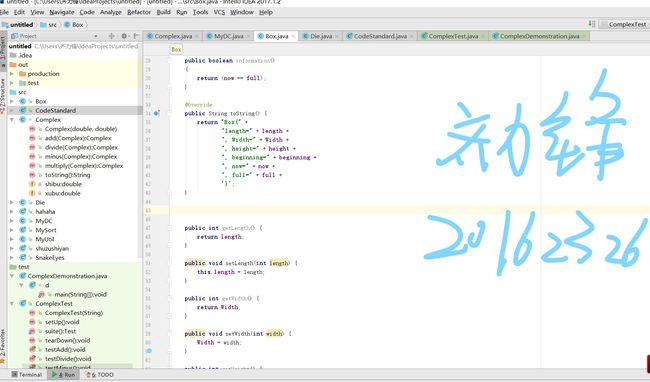Click the Box class breadcrumb label in editor
This screenshot has width=650, height=382.
tap(176, 49)
